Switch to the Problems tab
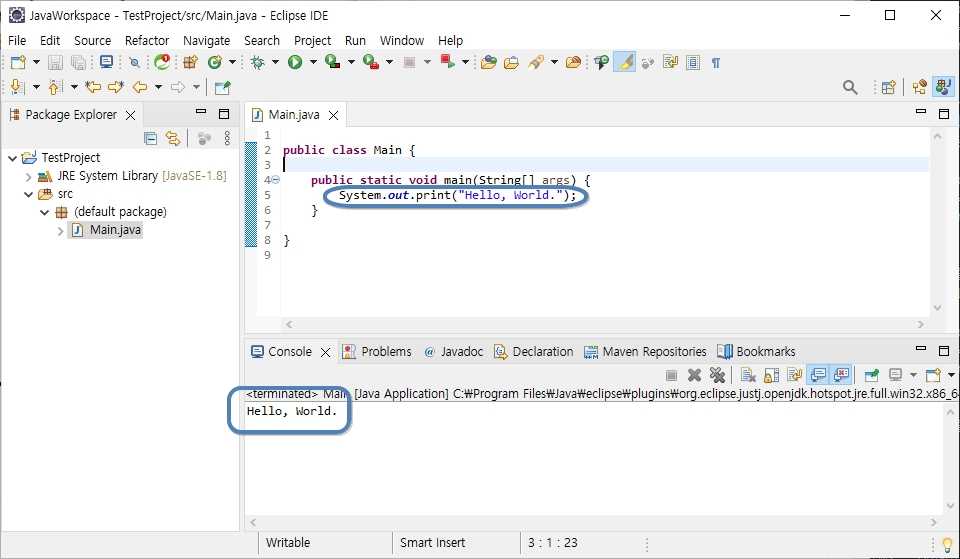 [x=377, y=351]
